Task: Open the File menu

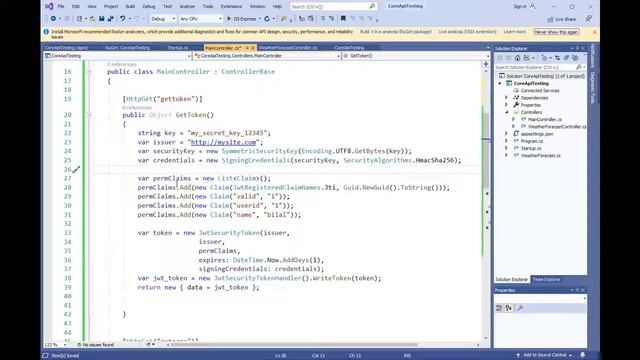Action: (x=61, y=7)
